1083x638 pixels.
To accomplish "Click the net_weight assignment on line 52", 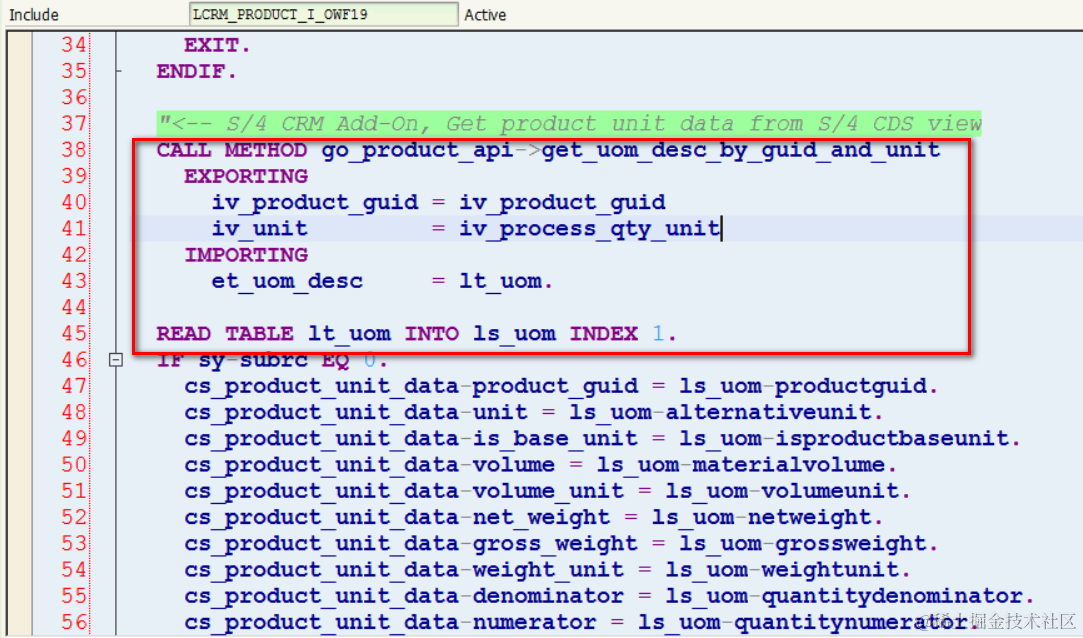I will click(x=533, y=517).
